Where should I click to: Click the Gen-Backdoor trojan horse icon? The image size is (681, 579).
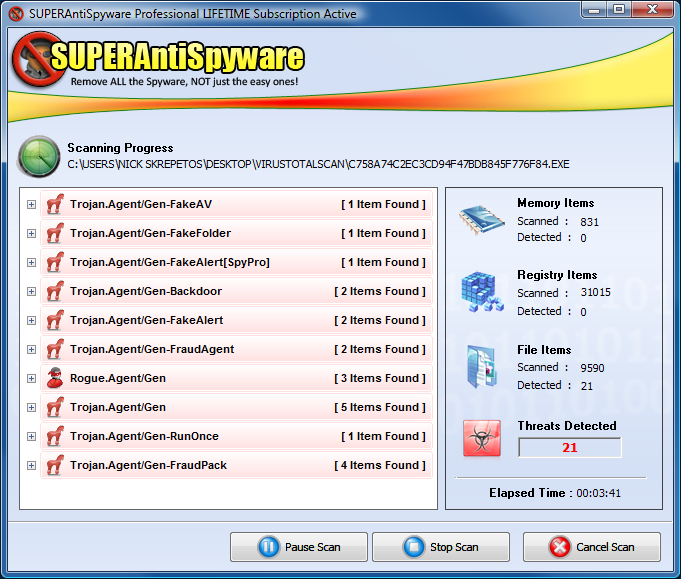click(55, 291)
